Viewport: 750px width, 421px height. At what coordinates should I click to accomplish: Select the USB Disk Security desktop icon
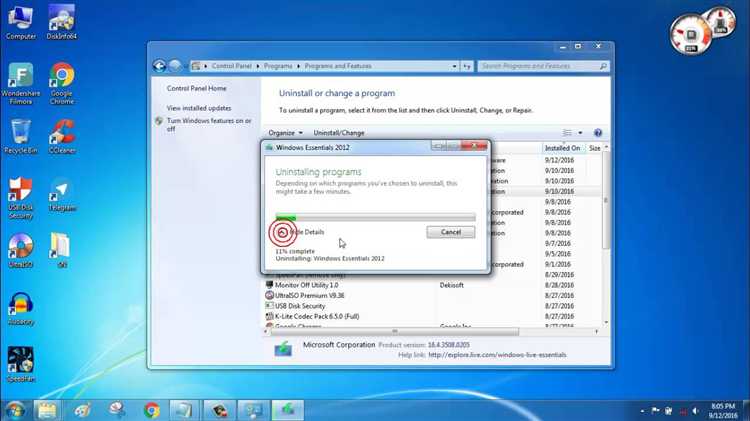click(x=21, y=198)
